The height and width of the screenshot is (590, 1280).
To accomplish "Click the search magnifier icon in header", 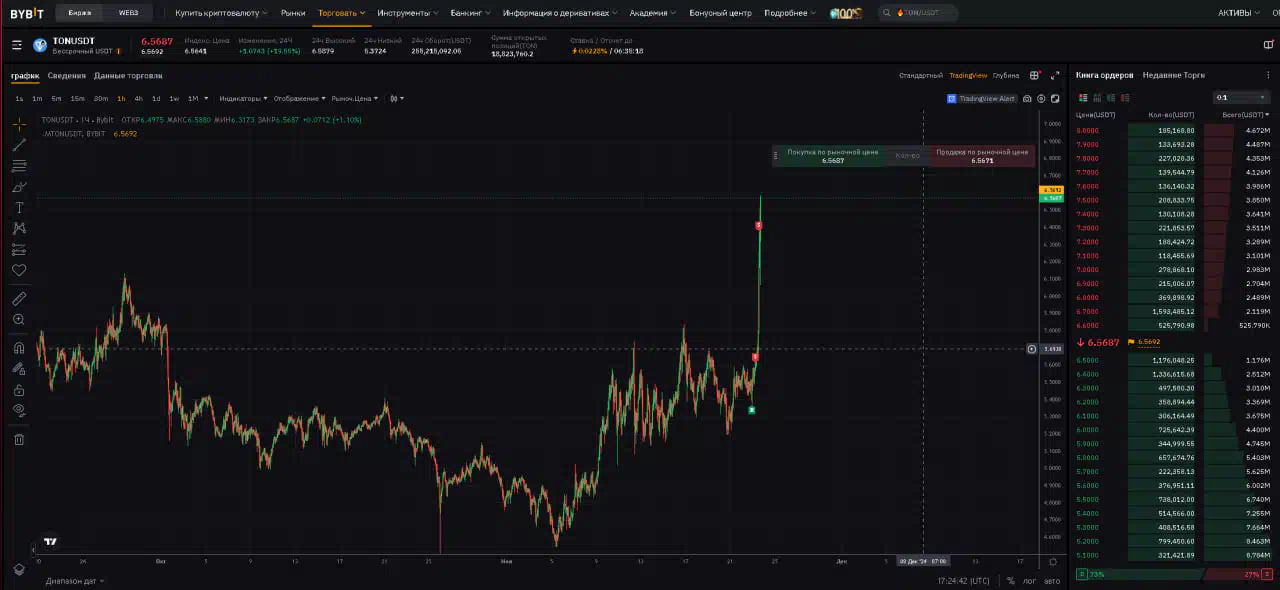I will click(x=888, y=13).
